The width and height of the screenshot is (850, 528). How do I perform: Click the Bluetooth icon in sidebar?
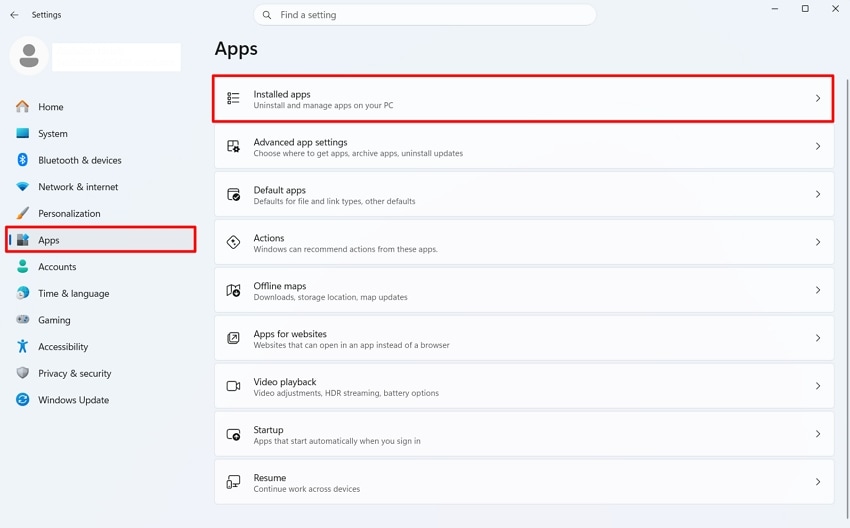click(22, 160)
